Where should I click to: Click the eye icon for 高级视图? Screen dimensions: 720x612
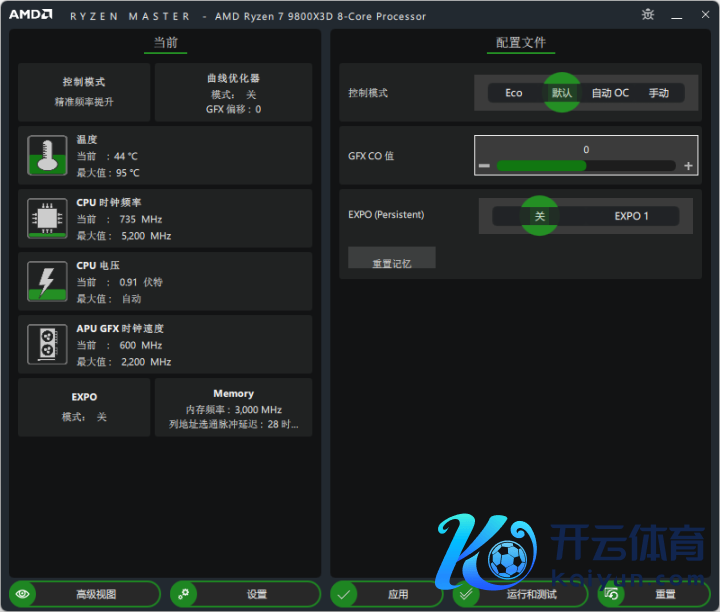(23, 594)
